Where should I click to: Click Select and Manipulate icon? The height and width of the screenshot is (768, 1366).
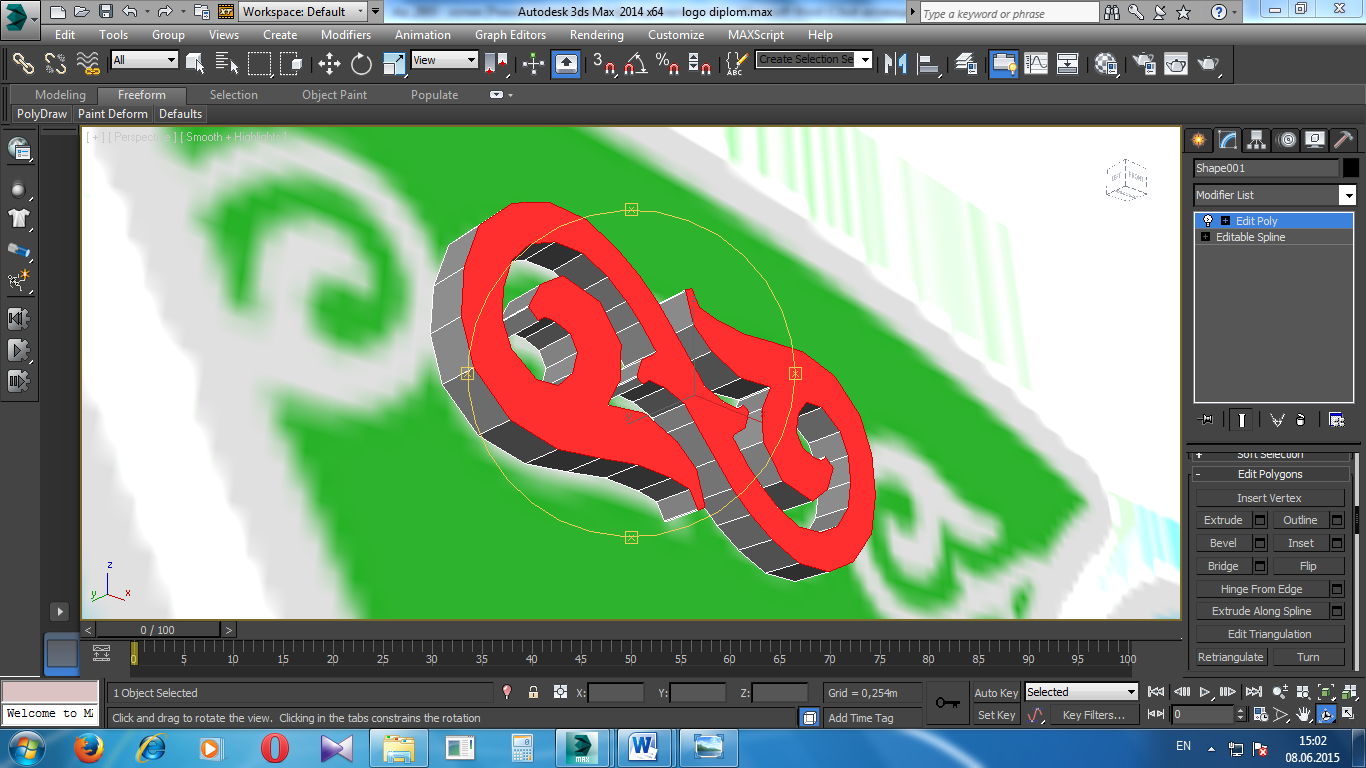coord(533,64)
